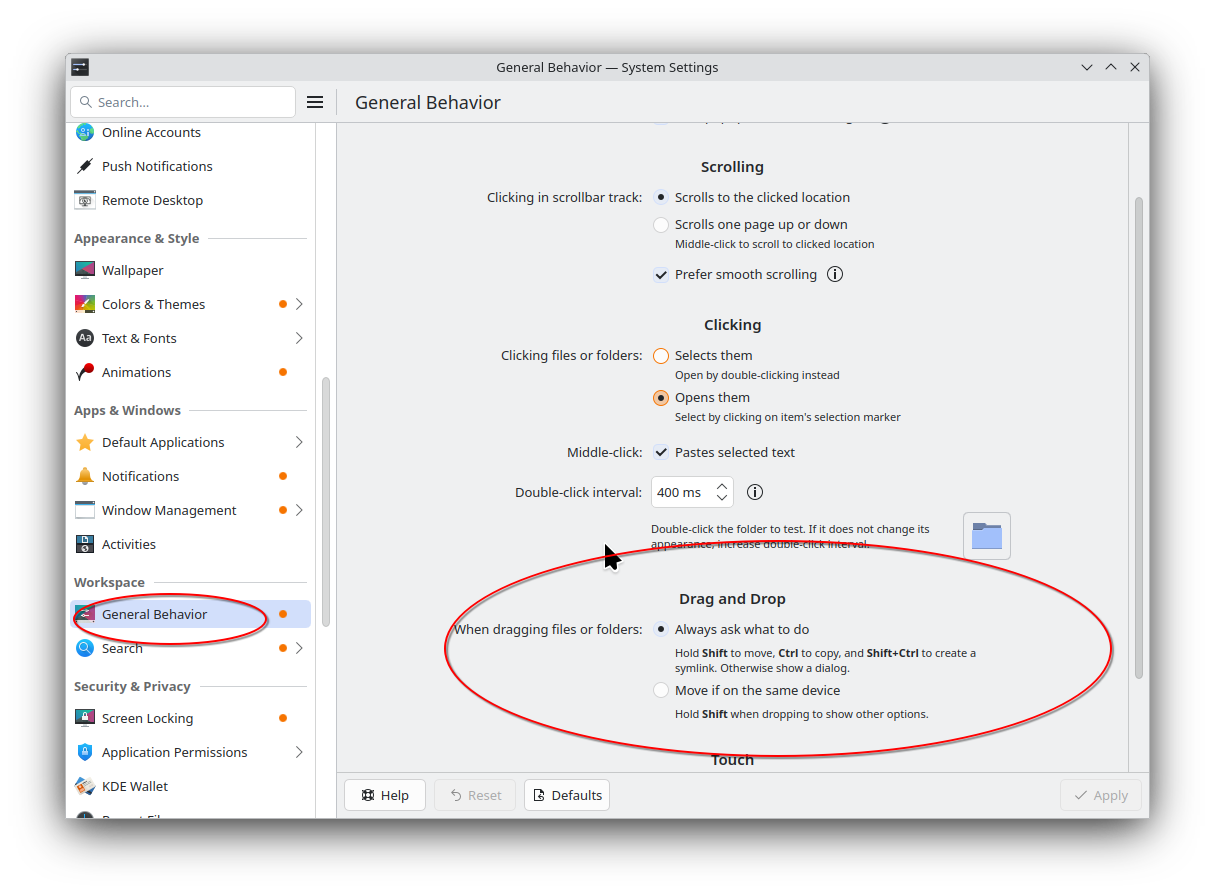Click the Push Notifications icon
Image resolution: width=1215 pixels, height=896 pixels.
point(85,166)
